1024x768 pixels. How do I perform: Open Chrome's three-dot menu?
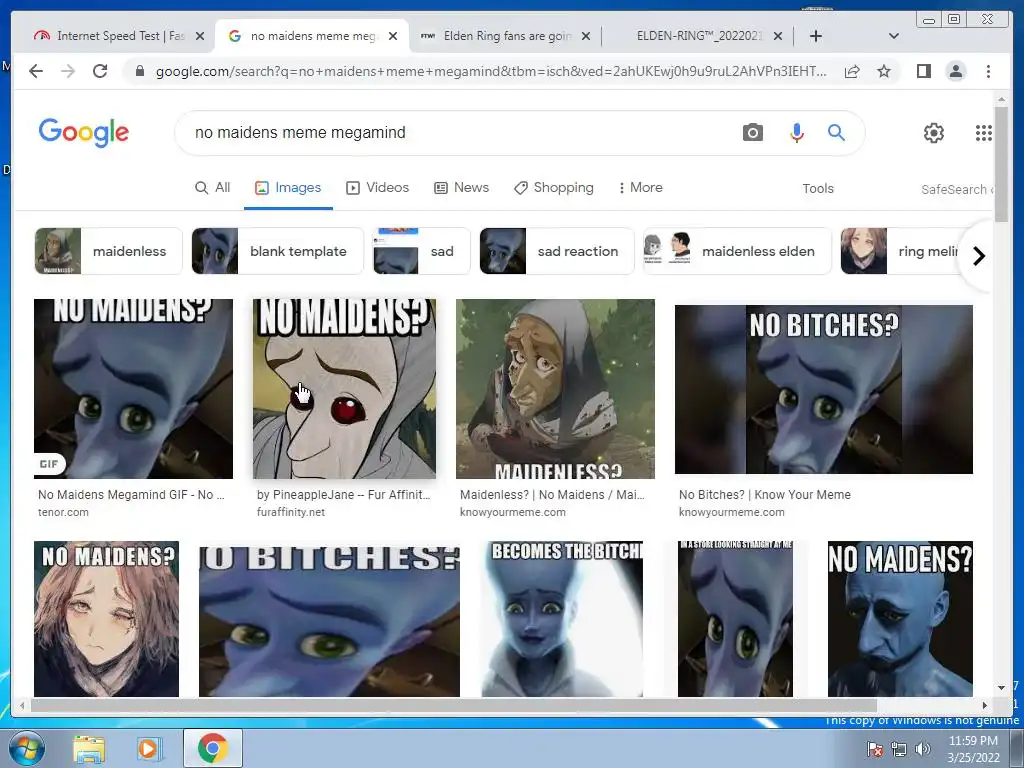point(988,71)
